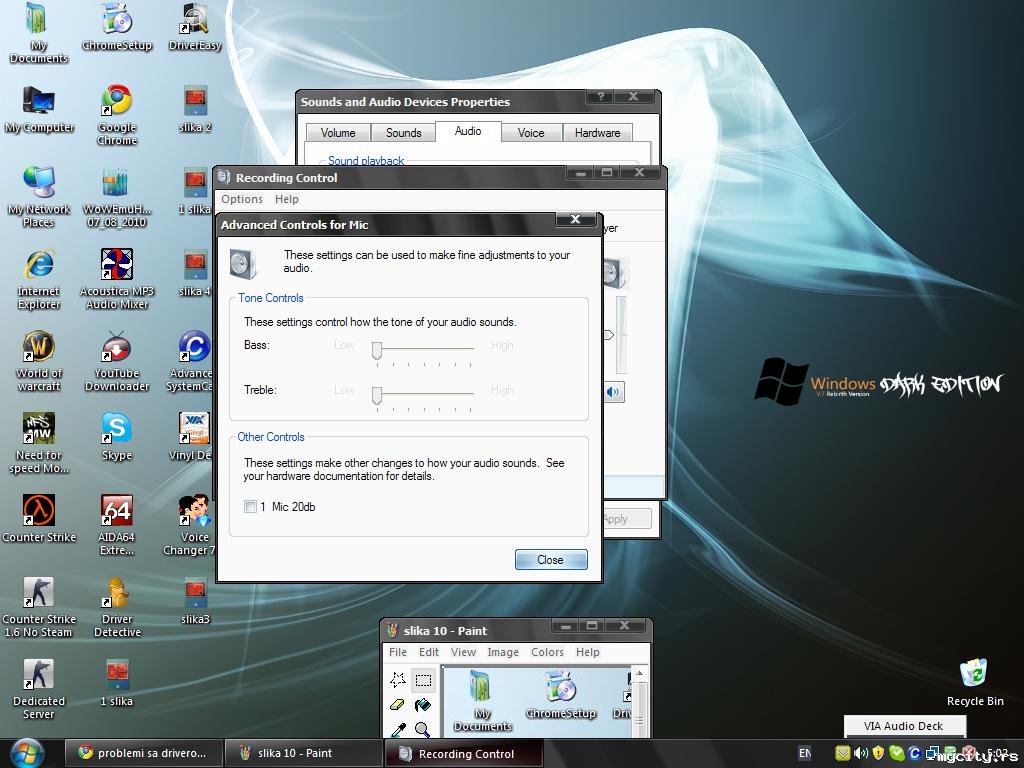Click the Treble slider handle
The width and height of the screenshot is (1024, 768).
coord(377,396)
